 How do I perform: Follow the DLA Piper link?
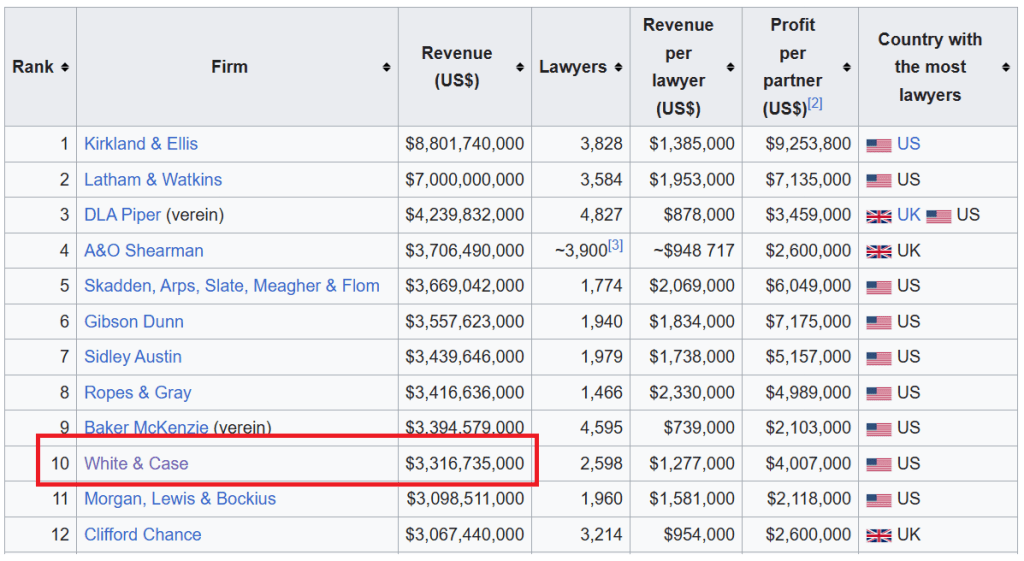122,215
